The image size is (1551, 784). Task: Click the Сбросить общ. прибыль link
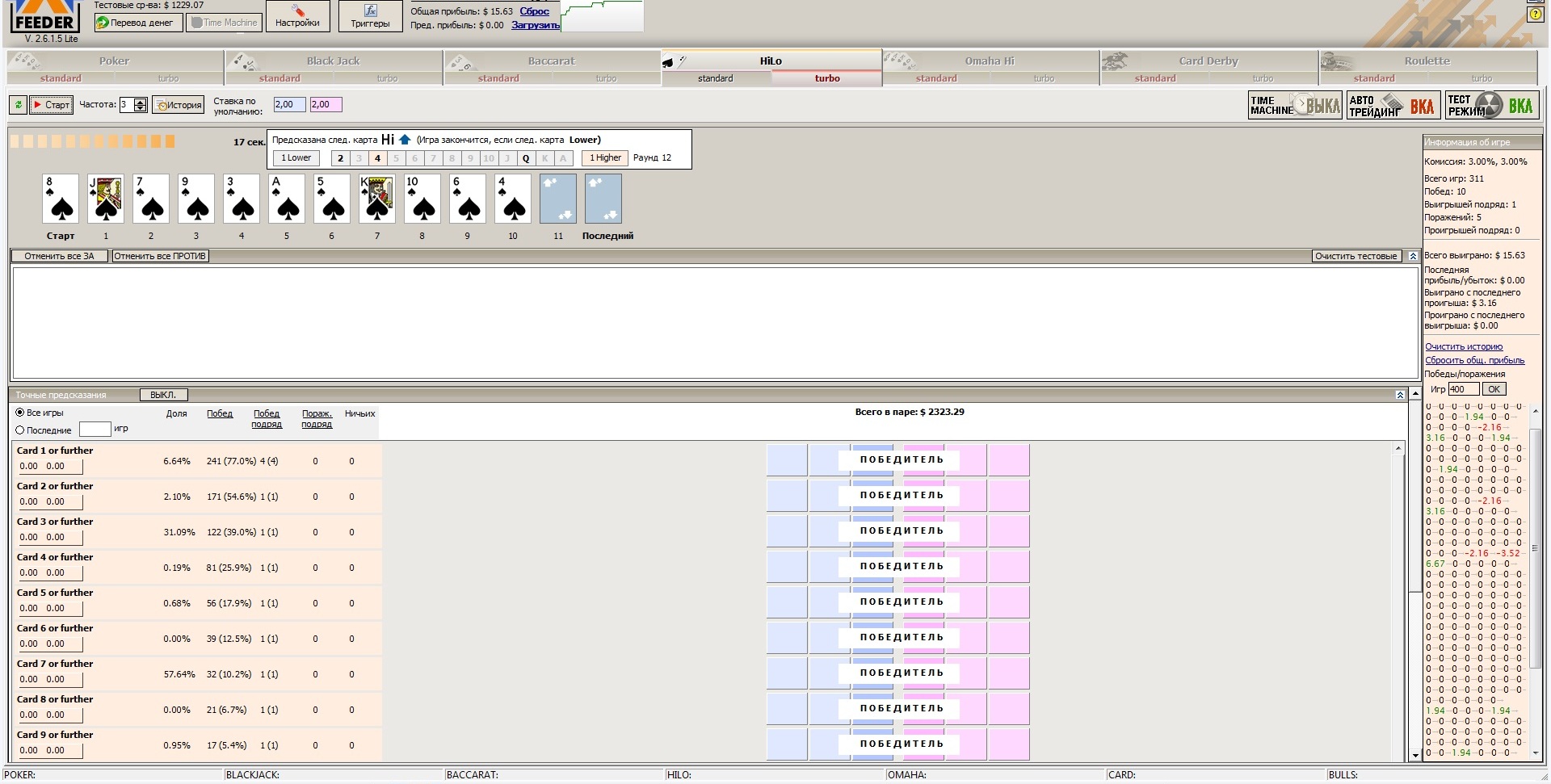click(x=1475, y=360)
